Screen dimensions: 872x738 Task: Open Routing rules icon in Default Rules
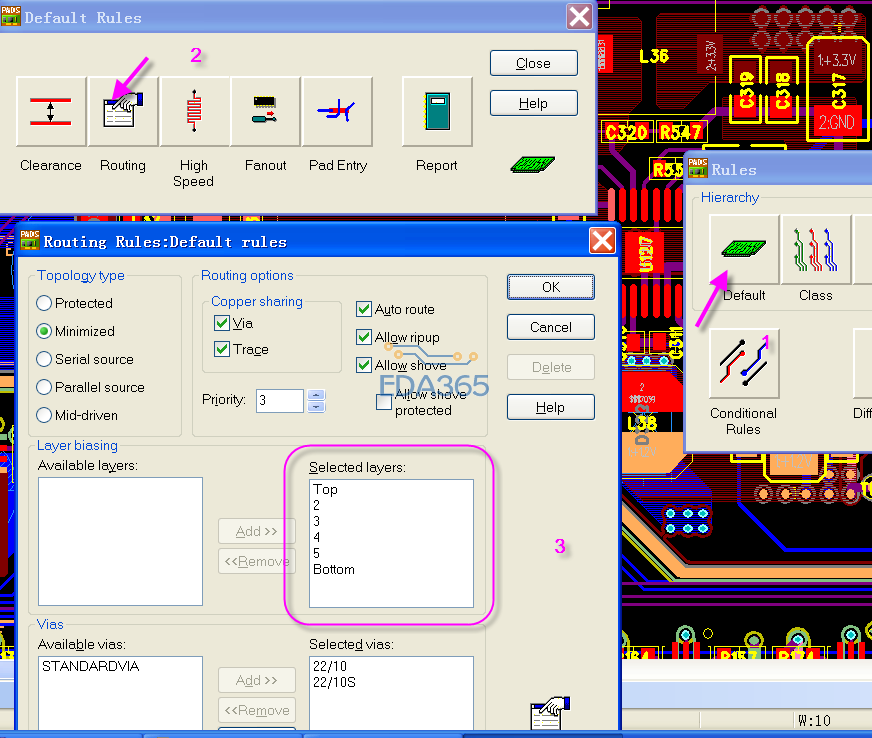point(123,111)
